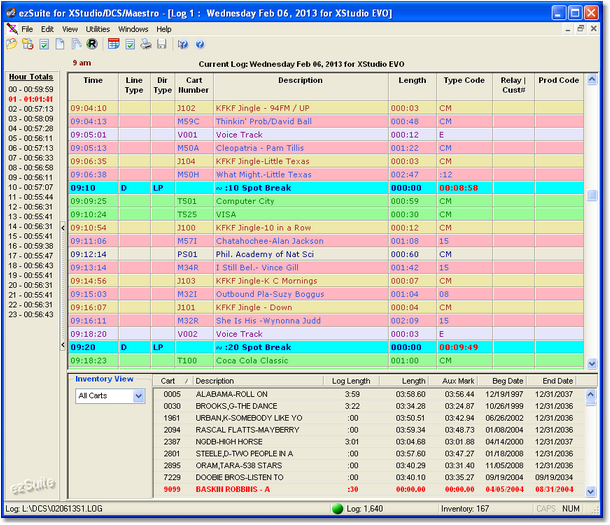Click the context help pointer icon
Image resolution: width=610 pixels, height=525 pixels.
(183, 44)
